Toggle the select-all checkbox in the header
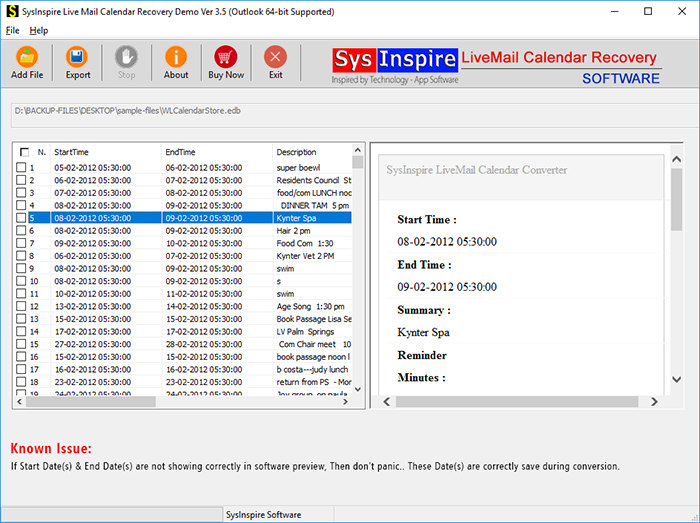 [25, 152]
